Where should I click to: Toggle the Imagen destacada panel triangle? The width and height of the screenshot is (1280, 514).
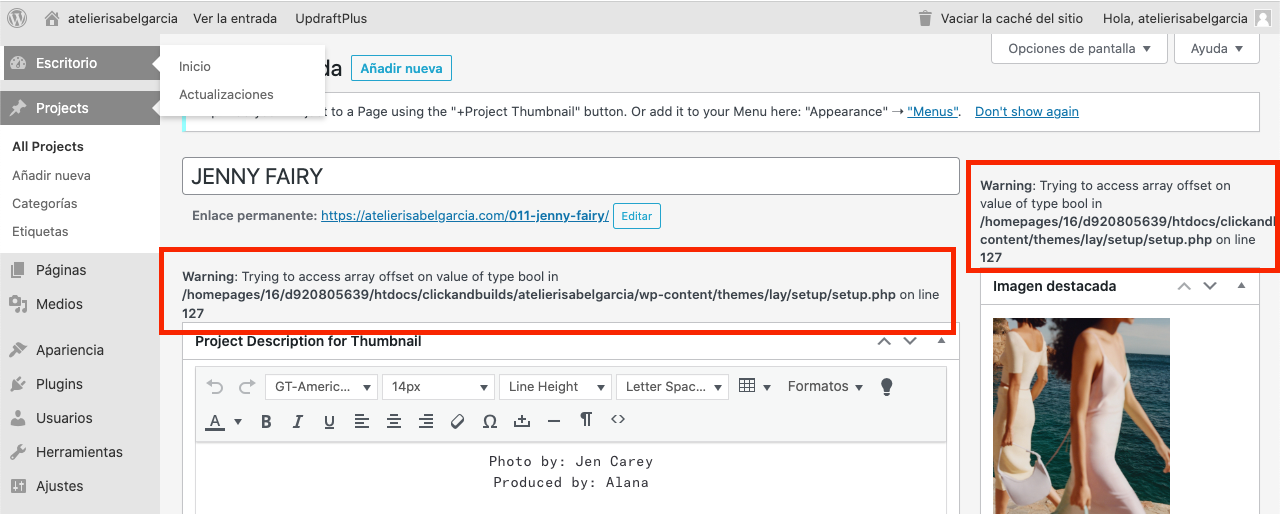pos(1241,286)
